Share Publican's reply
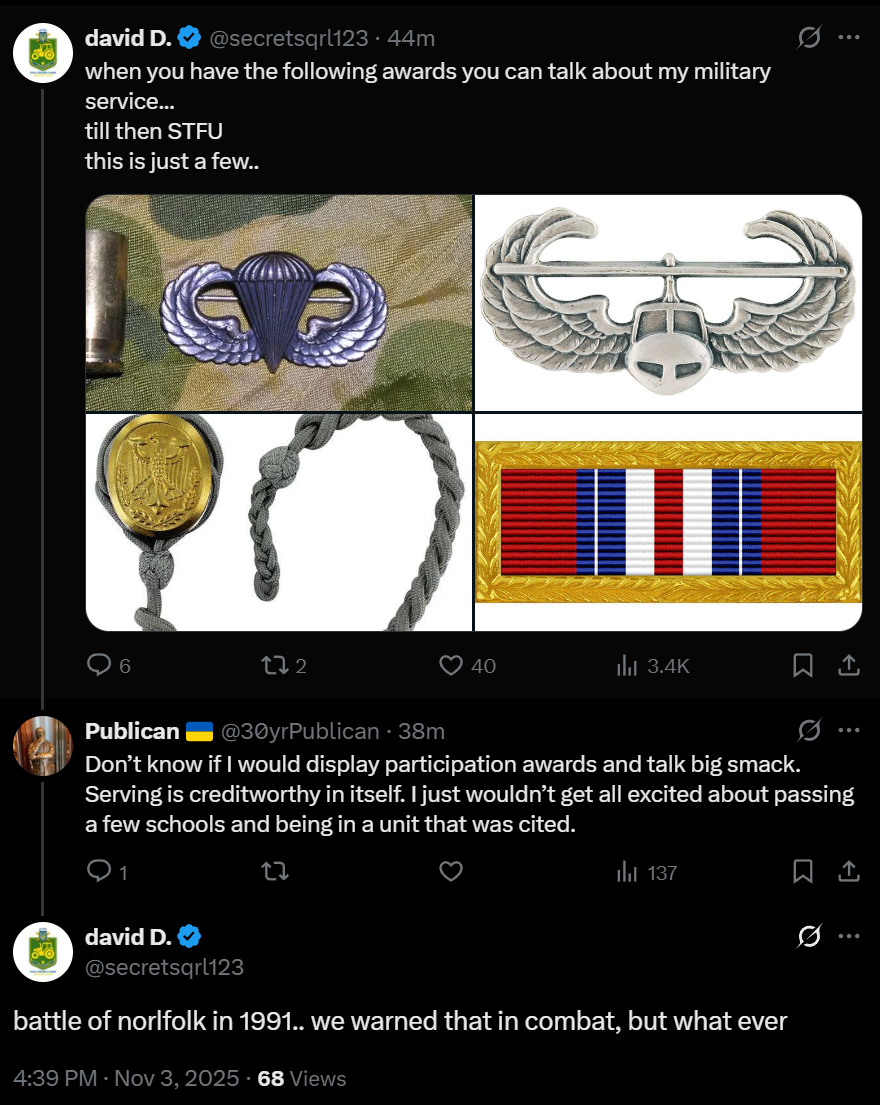This screenshot has width=880, height=1105. [849, 872]
